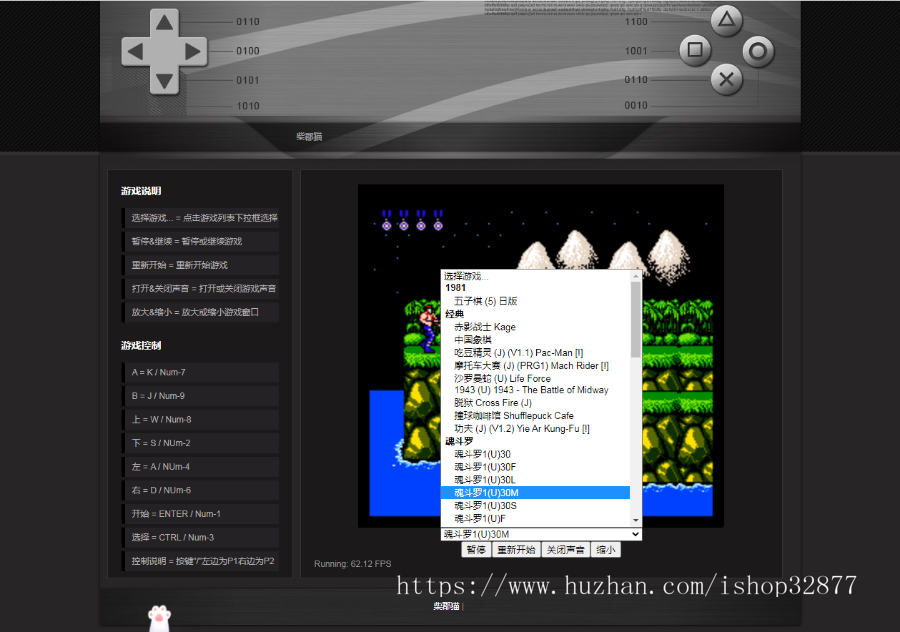The height and width of the screenshot is (632, 900).
Task: Click 开始 = ENTER / Num-1 row
Action: (200, 514)
